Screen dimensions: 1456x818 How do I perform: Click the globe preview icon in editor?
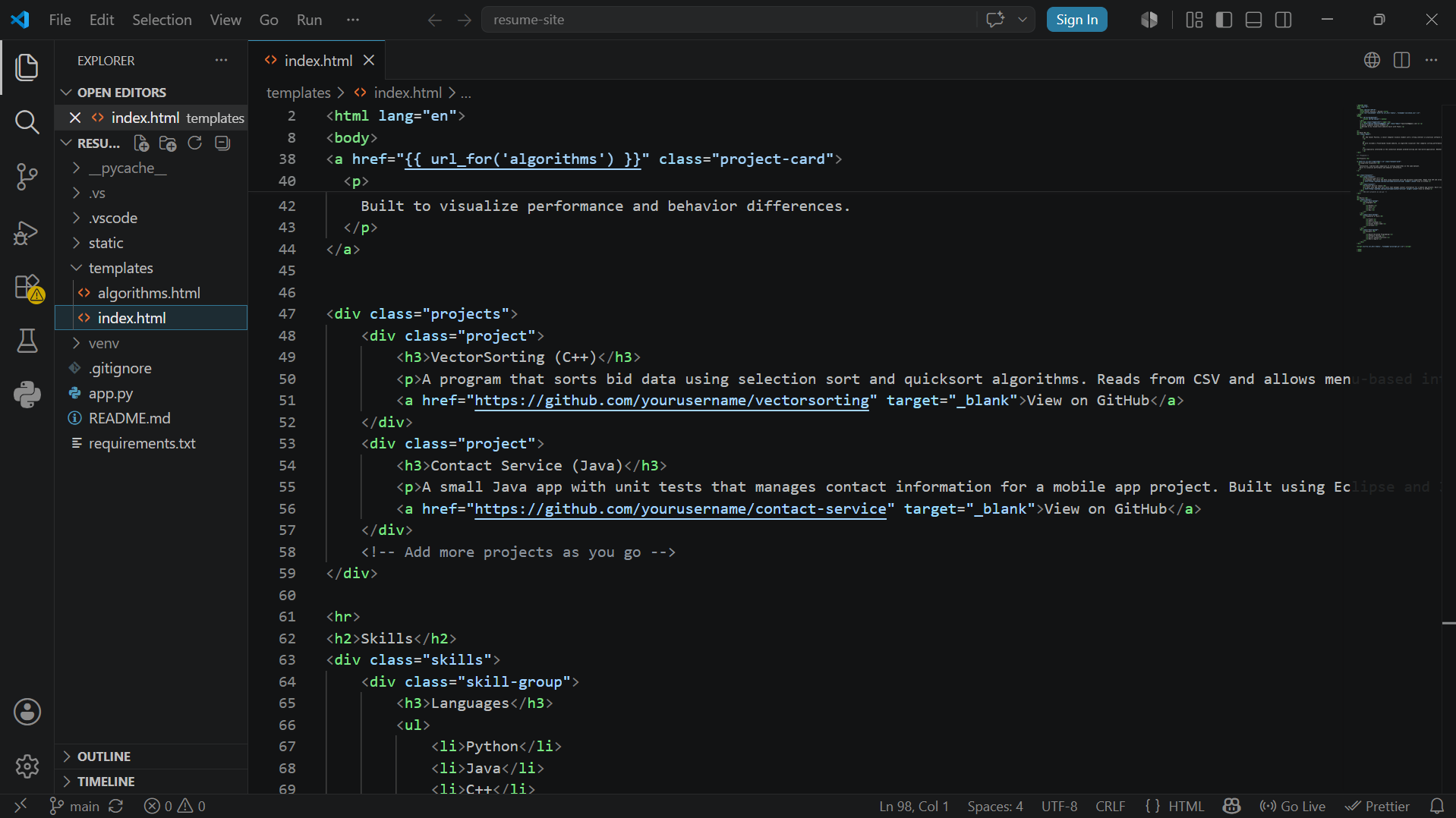[1372, 61]
